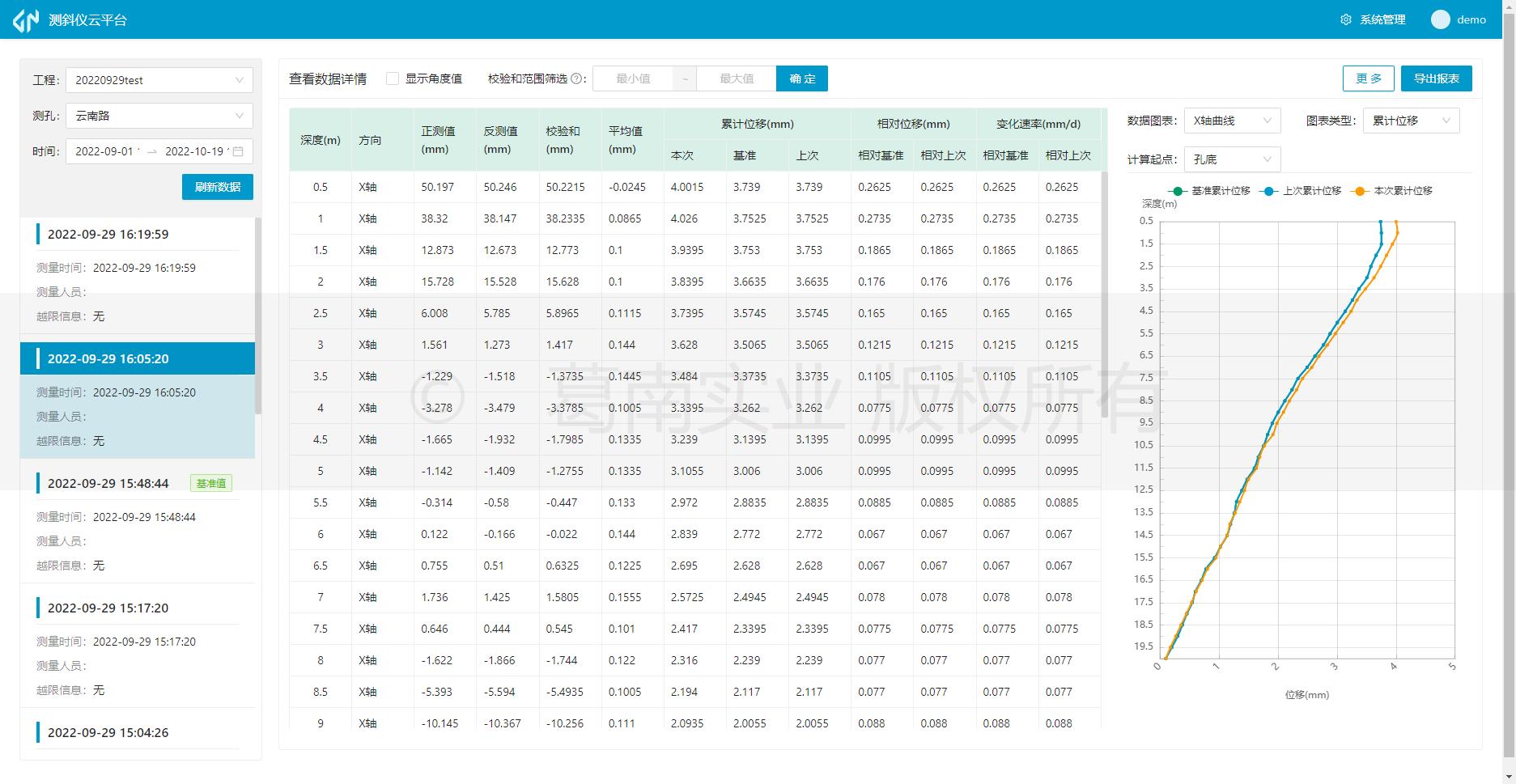The image size is (1516, 784).
Task: Click the 校验和(mm) column header
Action: (x=570, y=140)
